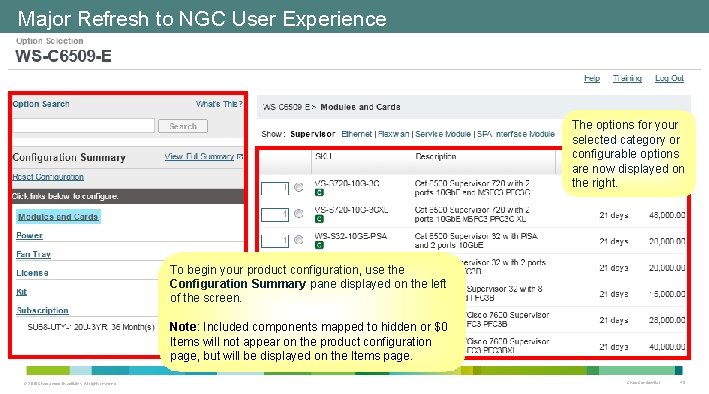Click the Description column header

pos(435,157)
